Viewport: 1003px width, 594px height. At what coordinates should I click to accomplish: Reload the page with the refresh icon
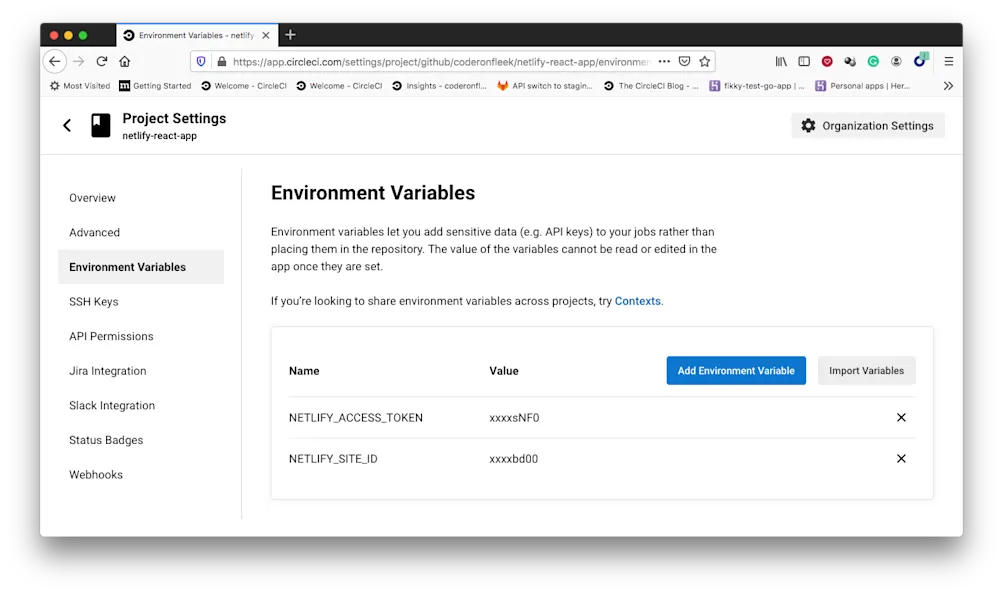click(102, 61)
